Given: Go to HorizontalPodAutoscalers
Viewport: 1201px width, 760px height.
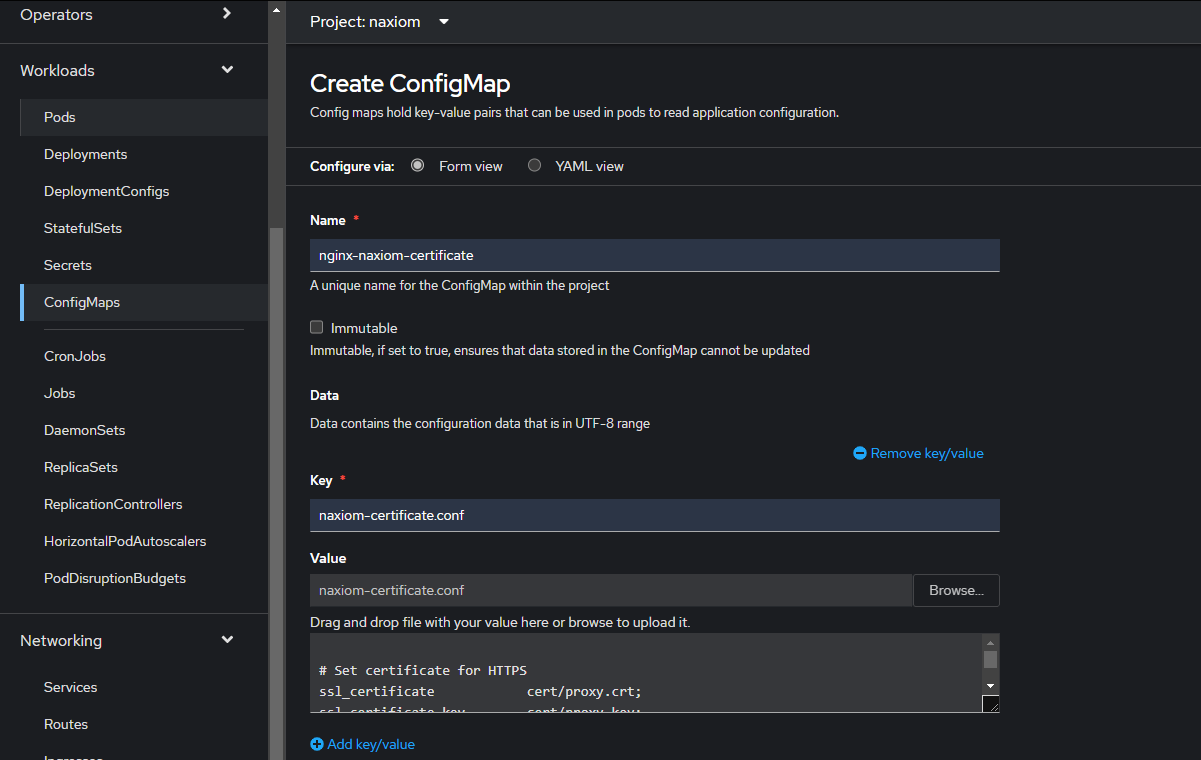Looking at the screenshot, I should pos(144,541).
